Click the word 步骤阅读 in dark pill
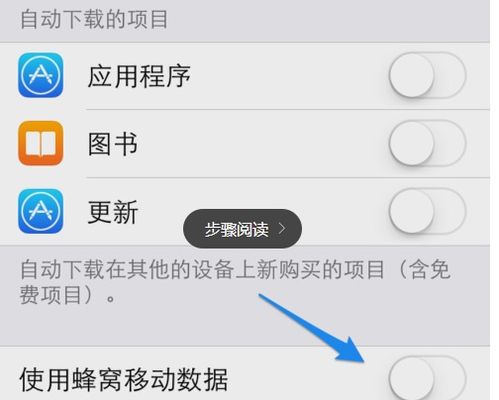This screenshot has width=499, height=400. pos(236,229)
